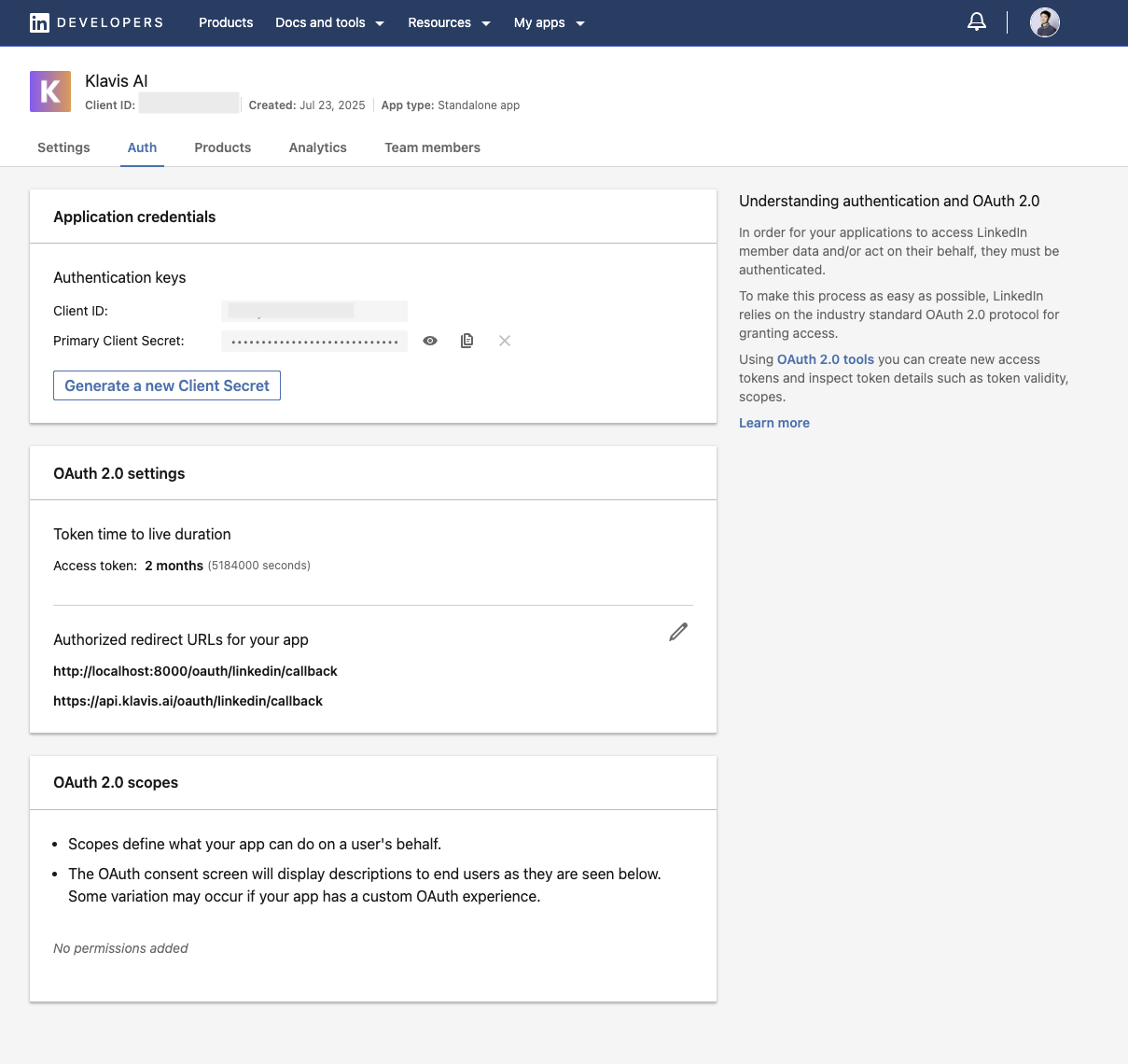The width and height of the screenshot is (1128, 1064).
Task: Click the No permissions added text
Action: point(120,948)
